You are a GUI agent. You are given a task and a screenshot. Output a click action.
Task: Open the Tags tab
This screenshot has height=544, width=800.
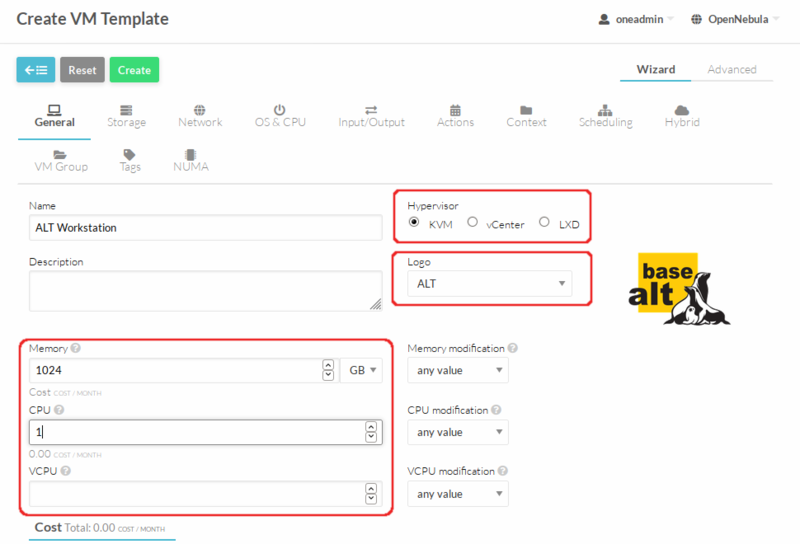point(130,161)
